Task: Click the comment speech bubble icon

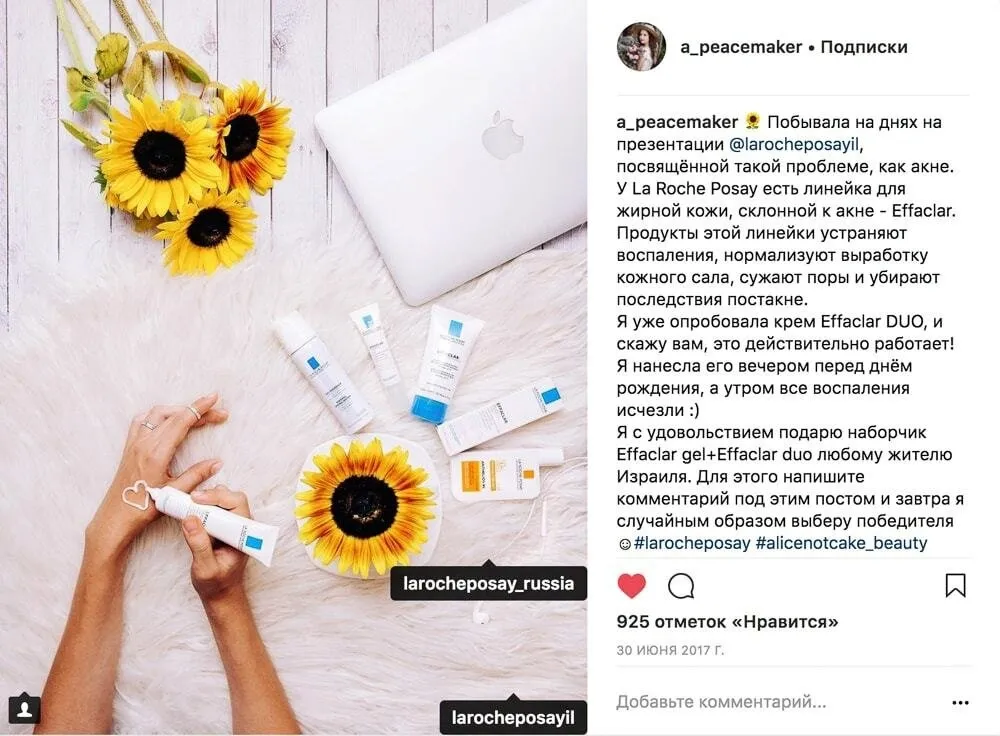Action: 681,585
